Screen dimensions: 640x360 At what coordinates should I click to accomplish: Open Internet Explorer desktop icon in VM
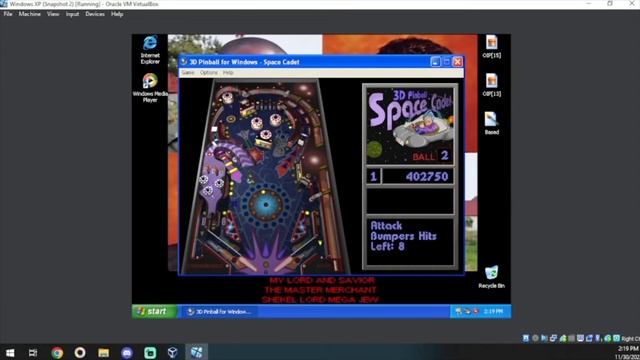pyautogui.click(x=150, y=50)
